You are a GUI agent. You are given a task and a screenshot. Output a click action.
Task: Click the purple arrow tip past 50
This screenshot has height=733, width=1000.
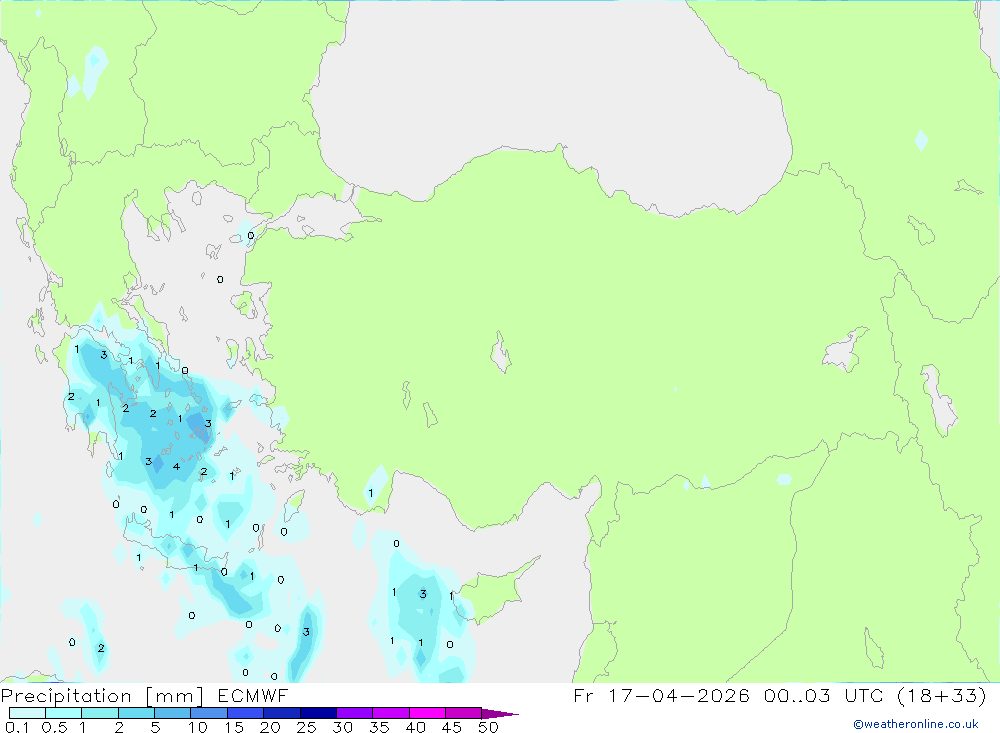pyautogui.click(x=500, y=713)
